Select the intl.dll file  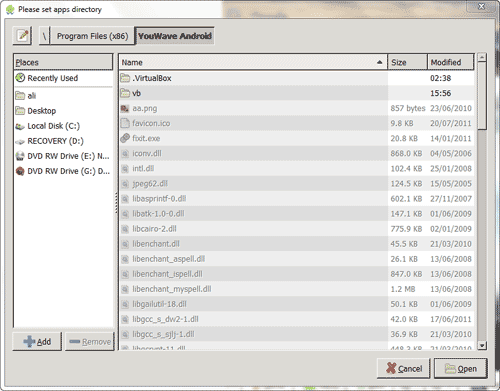tap(296, 168)
